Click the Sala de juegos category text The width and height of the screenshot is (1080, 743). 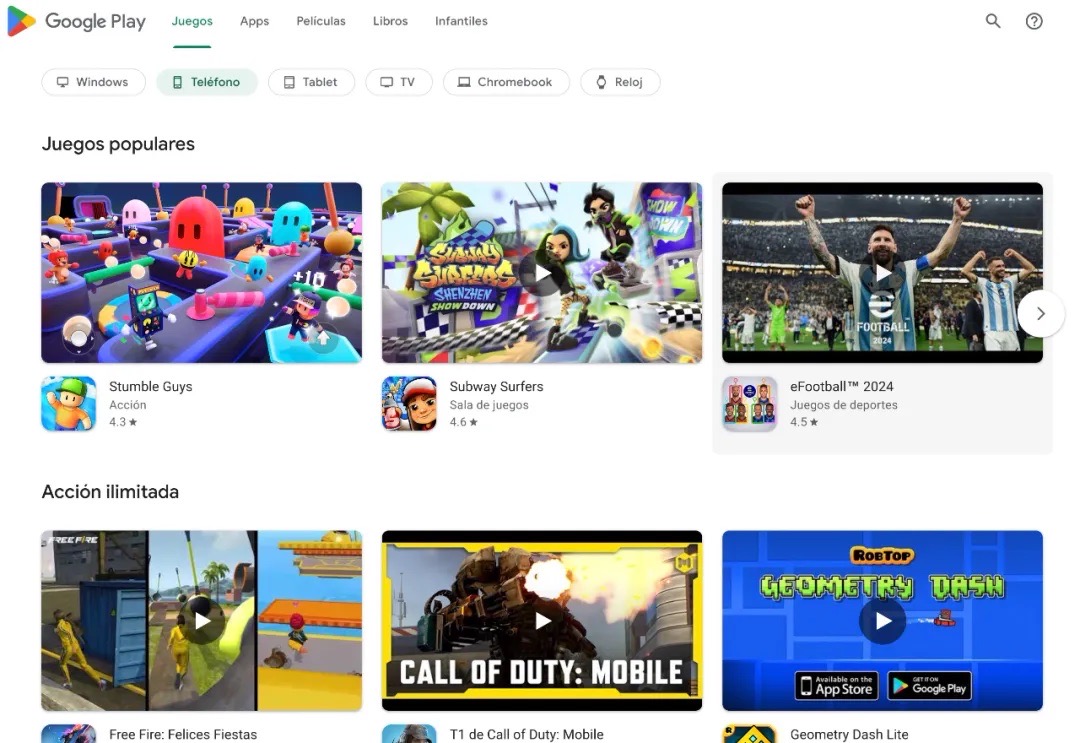click(489, 405)
